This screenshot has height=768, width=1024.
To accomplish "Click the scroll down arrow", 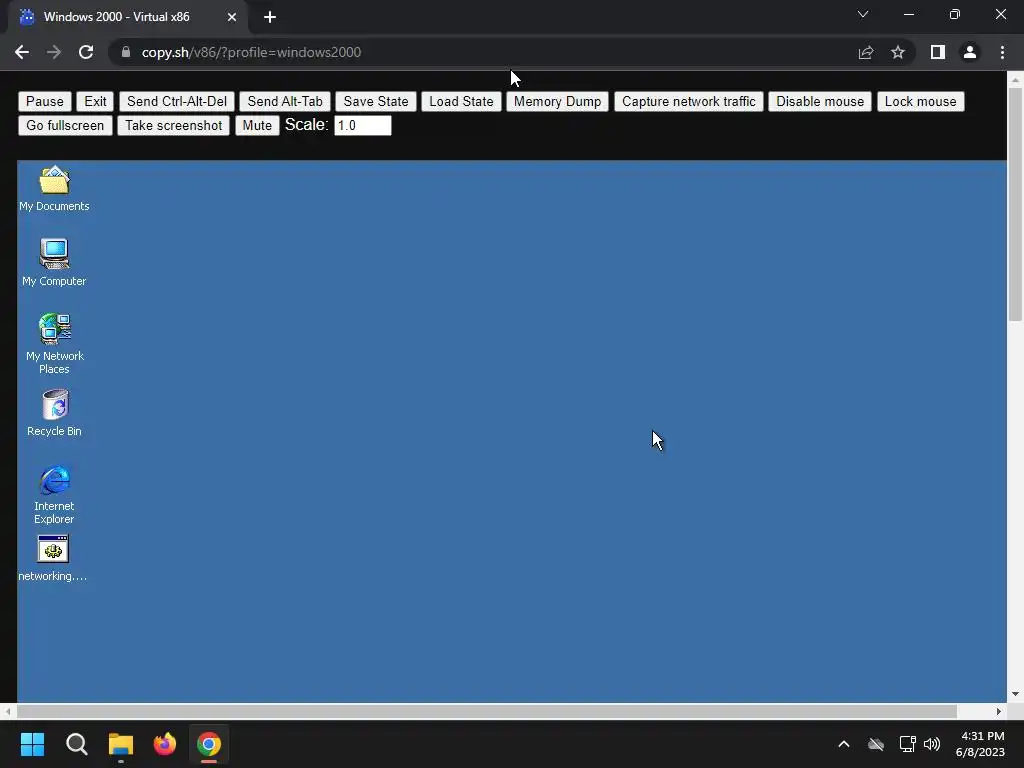I will 1015,694.
